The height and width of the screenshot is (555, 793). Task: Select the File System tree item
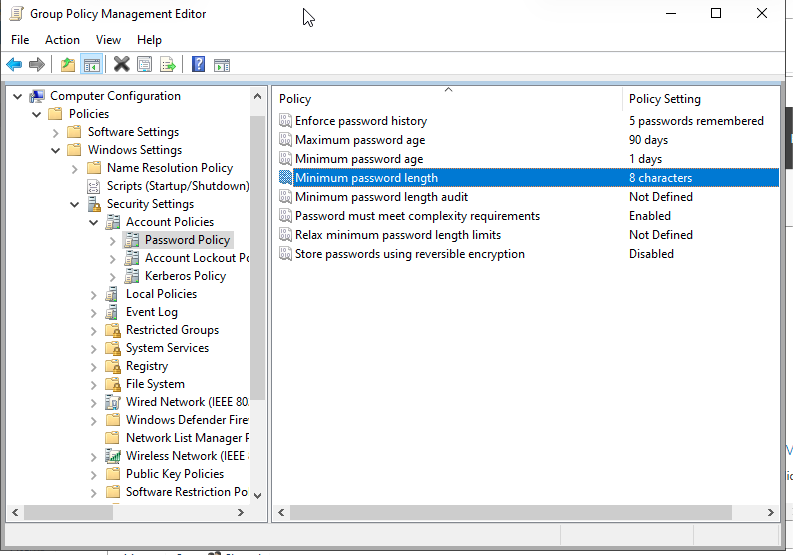(x=155, y=384)
